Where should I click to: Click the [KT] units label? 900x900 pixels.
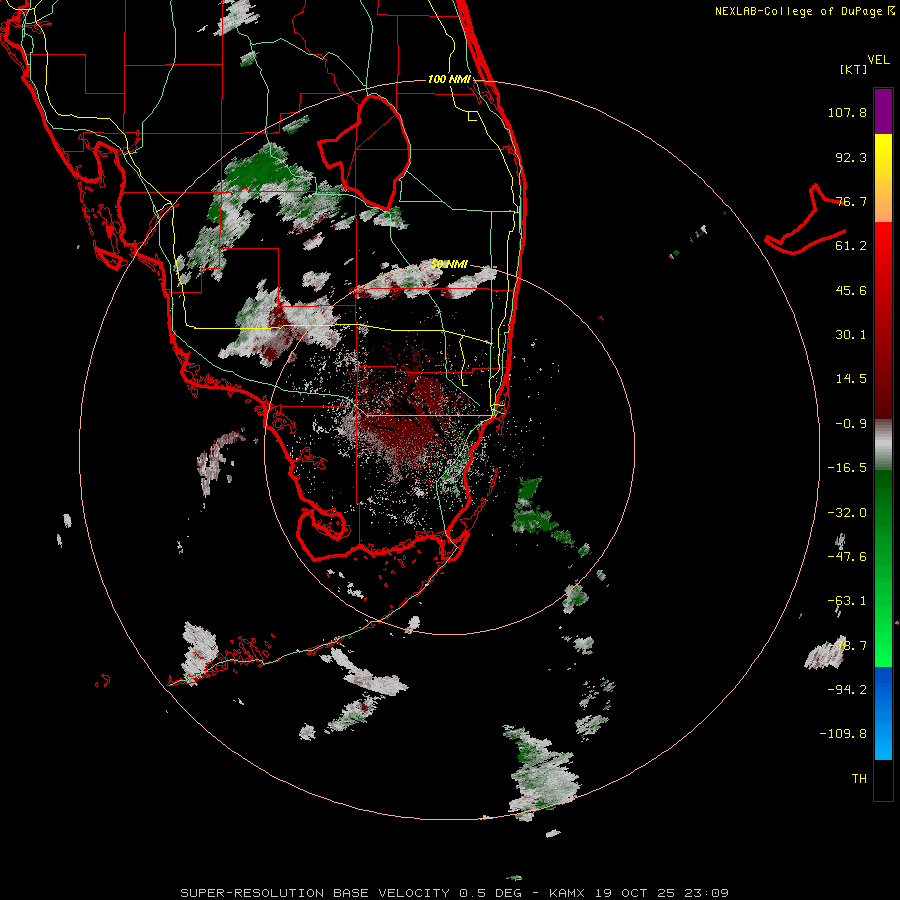[854, 69]
